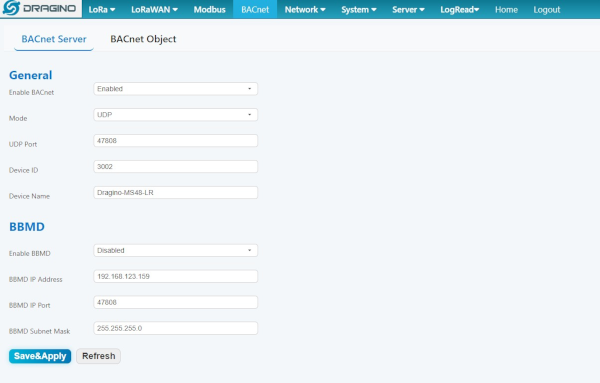This screenshot has width=600, height=383.
Task: Open the Mode dropdown showing UDP
Action: coord(175,115)
